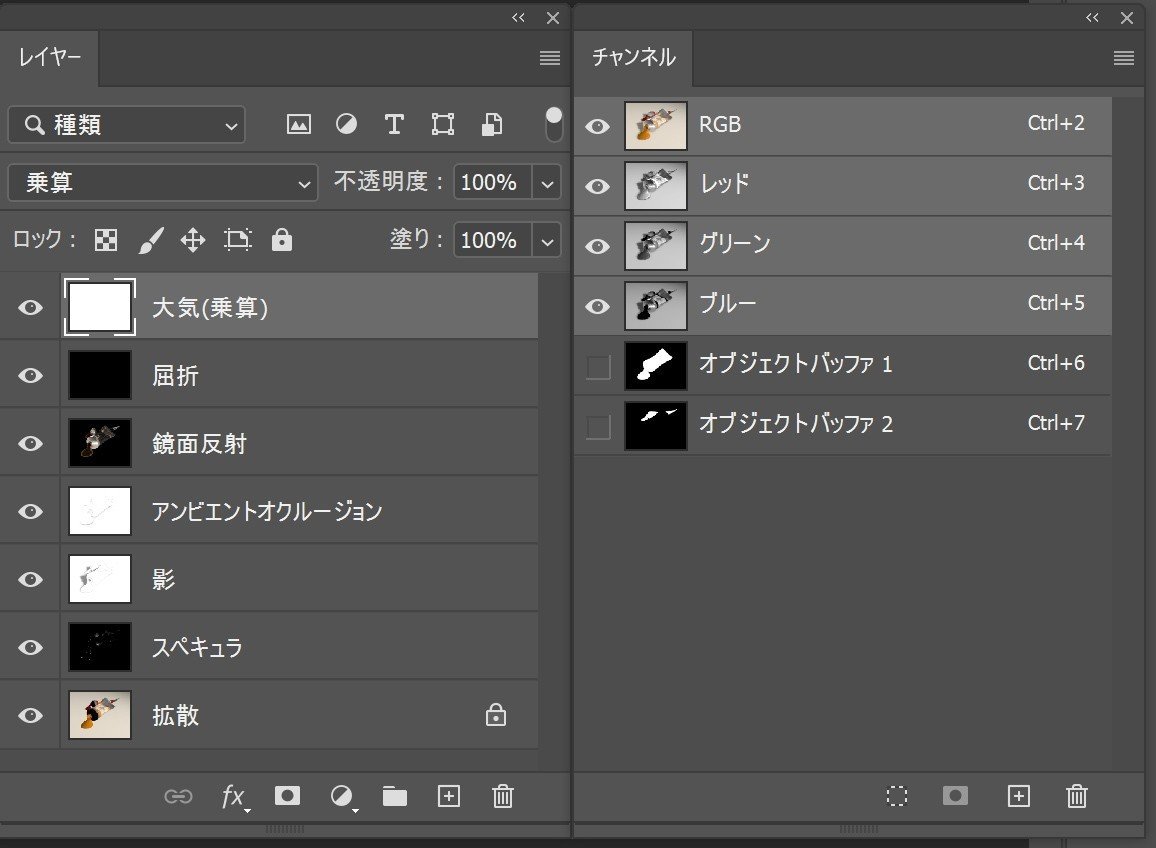Click the text layer filter icon
Viewport: 1156px width, 848px height.
point(393,124)
